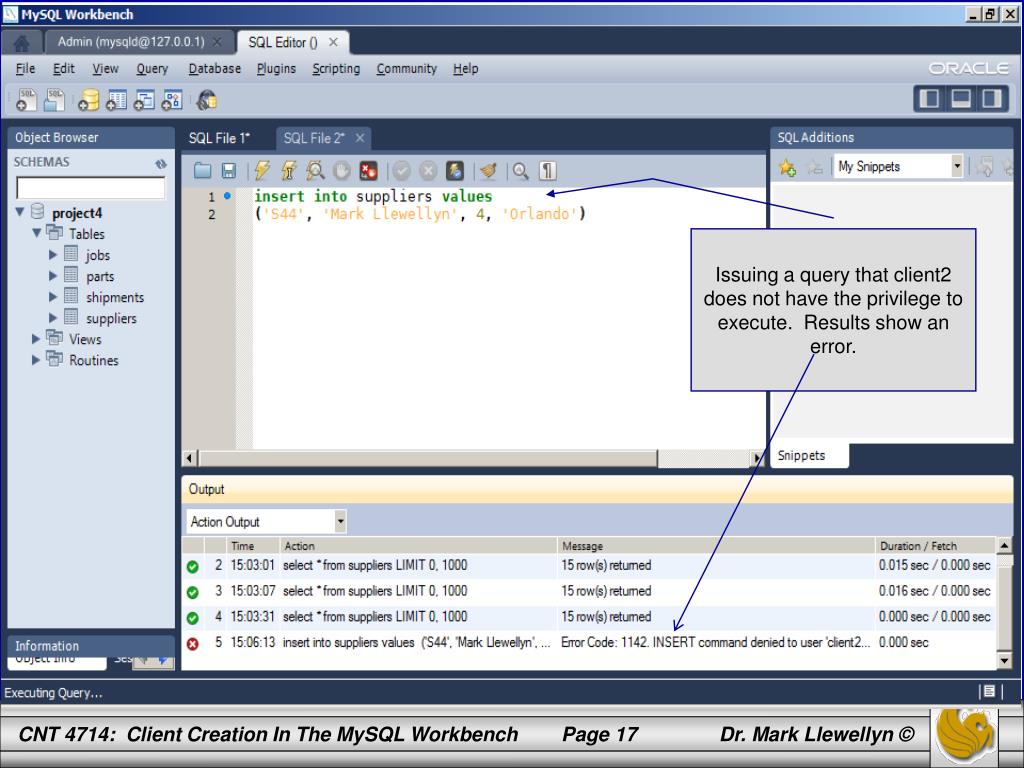Close the SQL Editor tab
This screenshot has height=768, width=1024.
coord(333,42)
